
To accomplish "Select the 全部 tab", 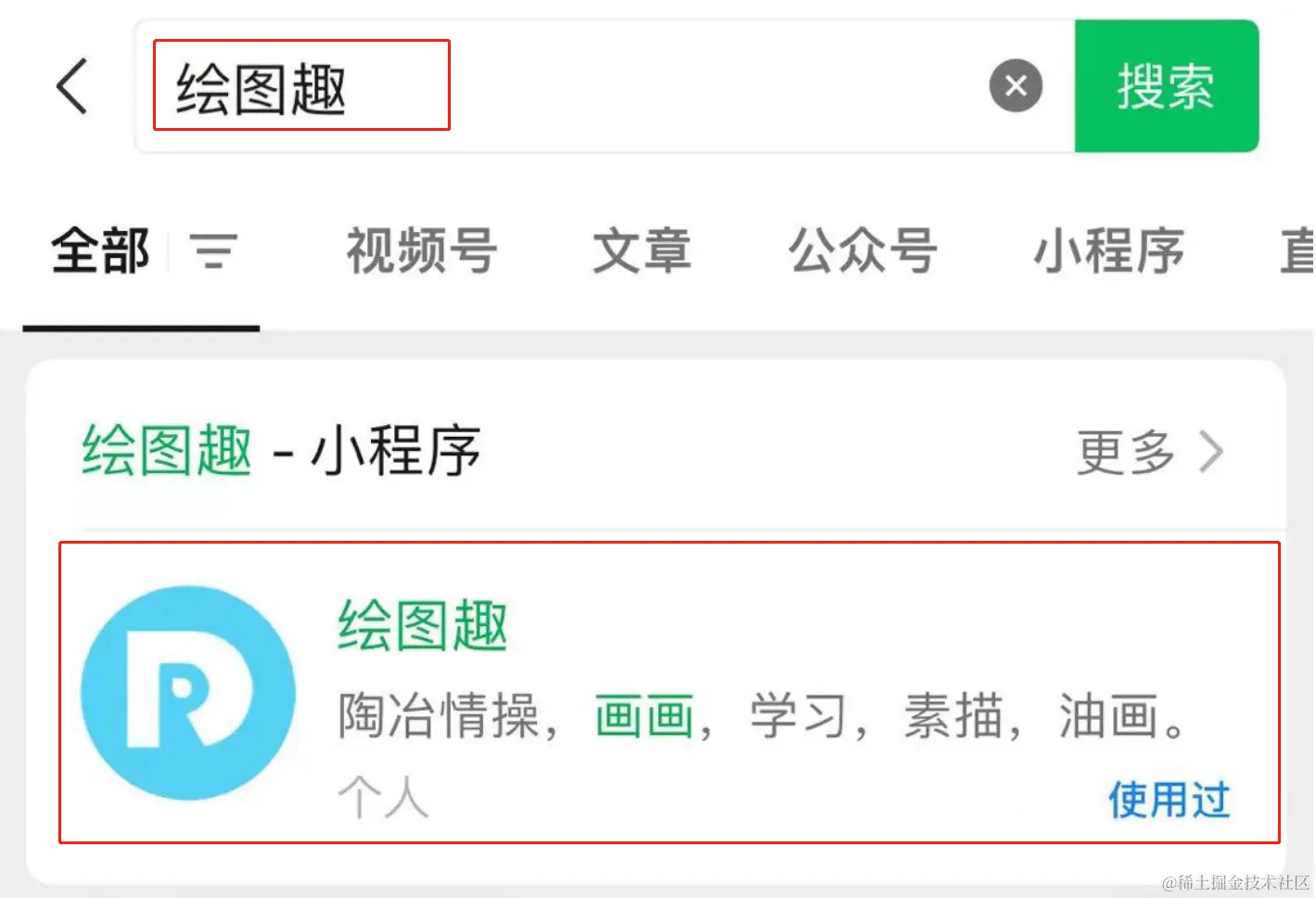I will pos(100,250).
